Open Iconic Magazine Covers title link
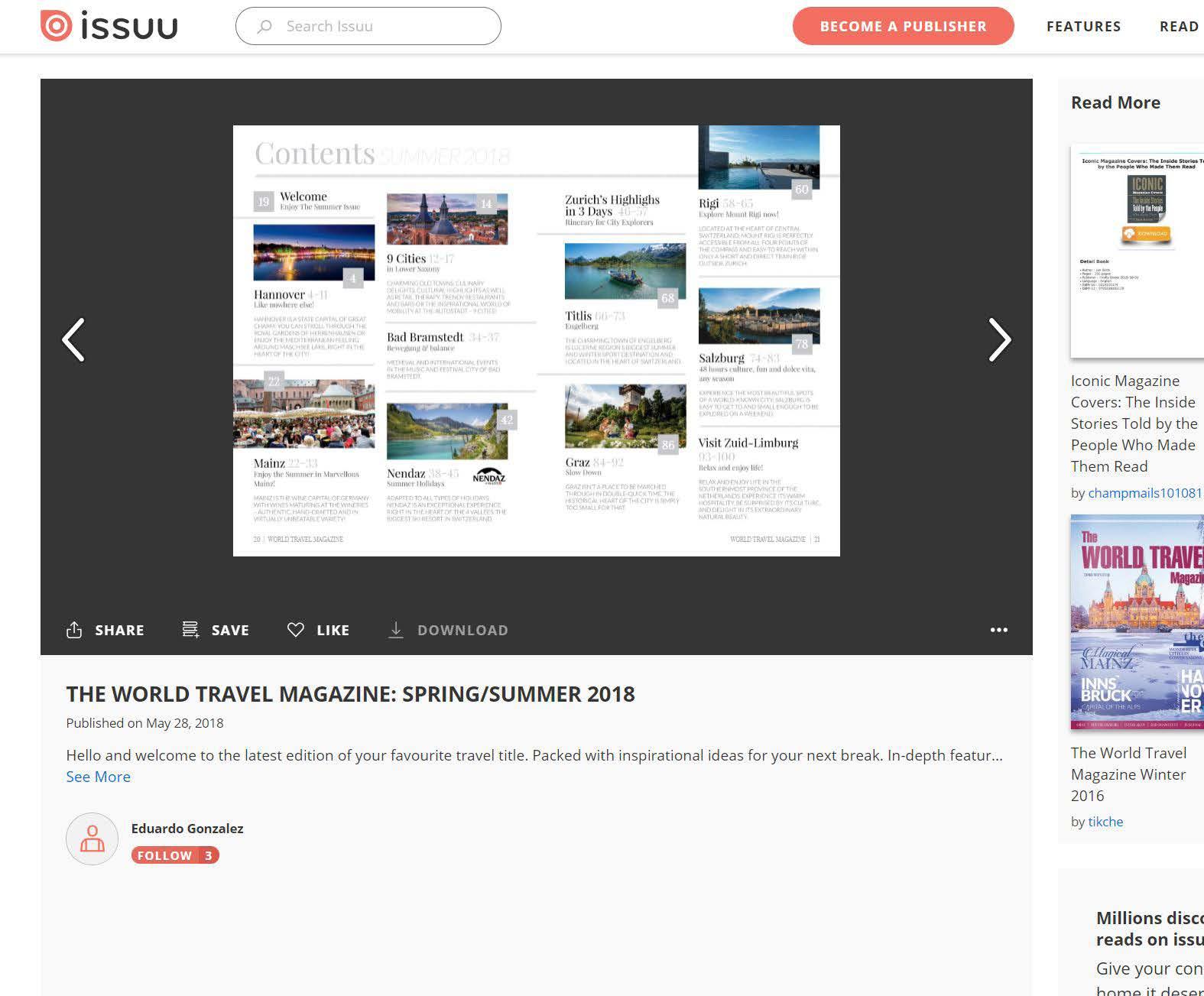1204x996 pixels. [1134, 423]
